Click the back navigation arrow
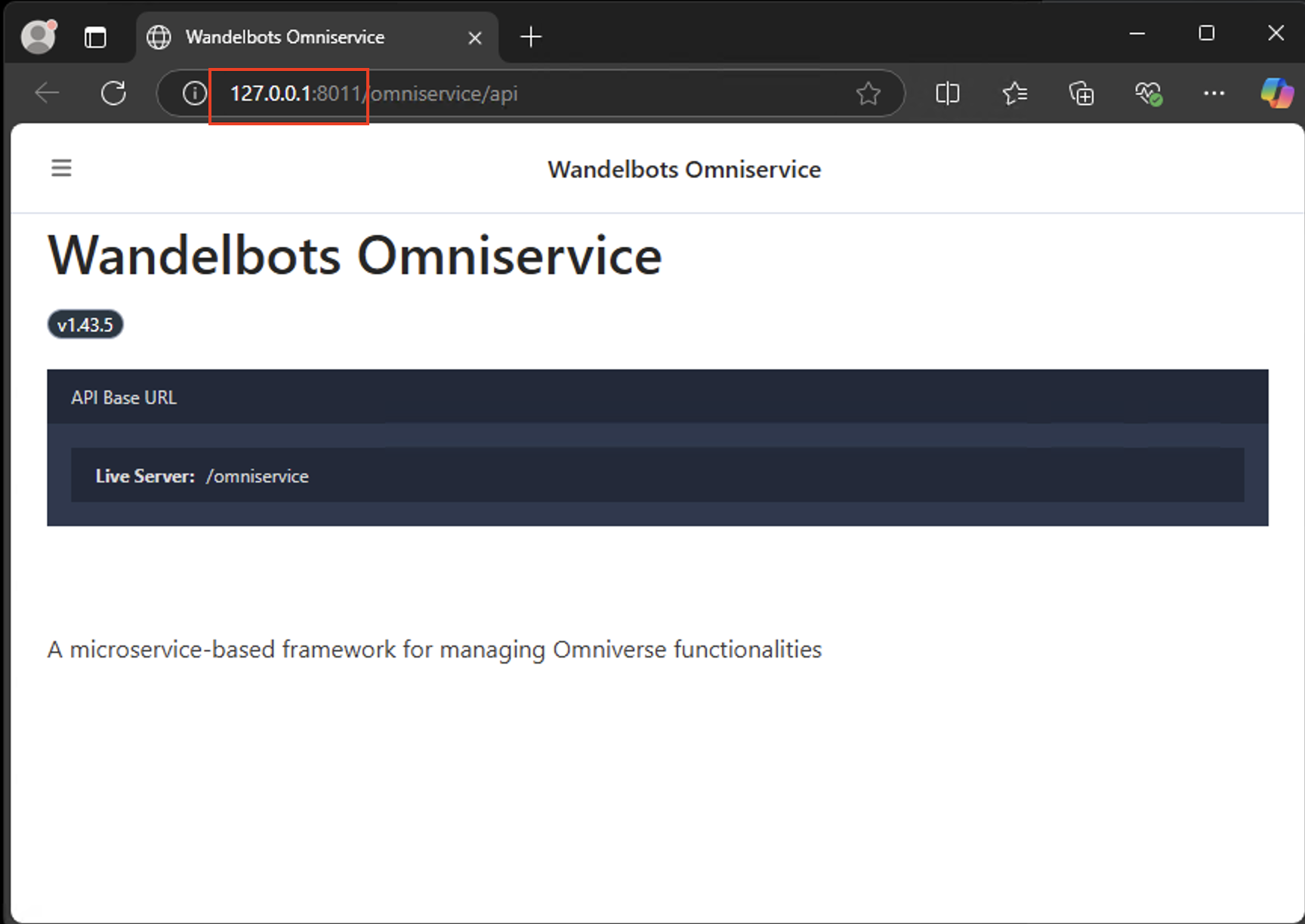 47,93
